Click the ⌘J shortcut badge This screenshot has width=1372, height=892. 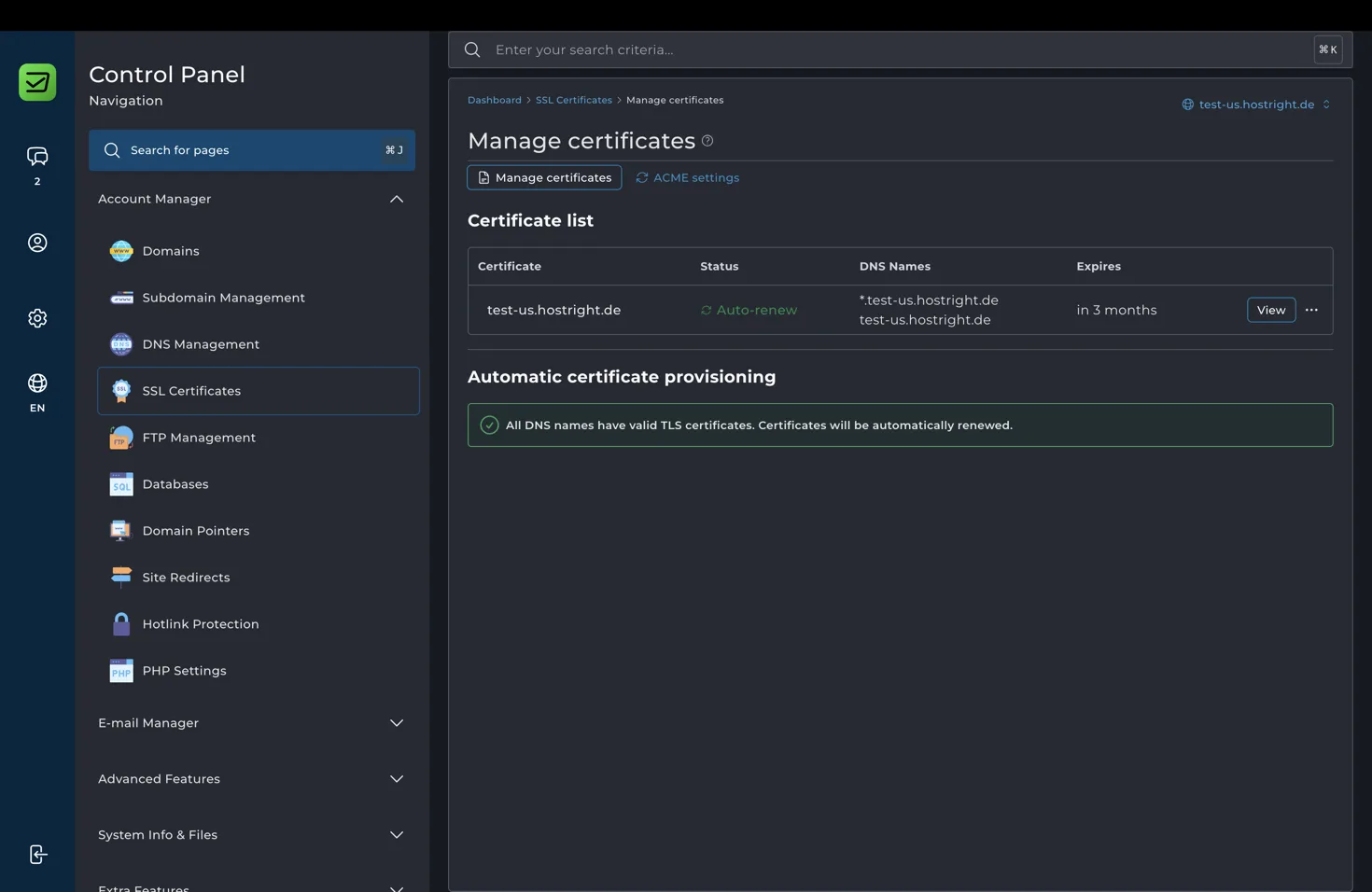[x=395, y=150]
